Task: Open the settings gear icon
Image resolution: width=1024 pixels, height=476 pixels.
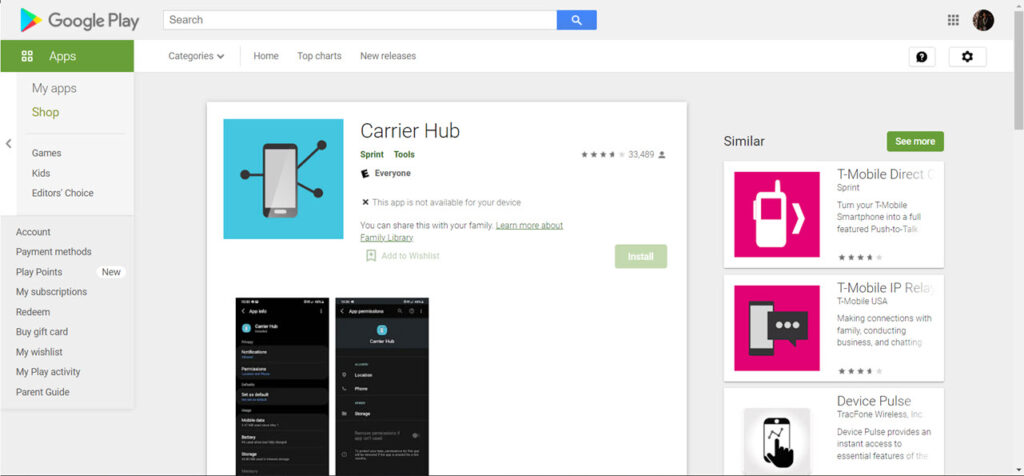Action: pos(967,57)
